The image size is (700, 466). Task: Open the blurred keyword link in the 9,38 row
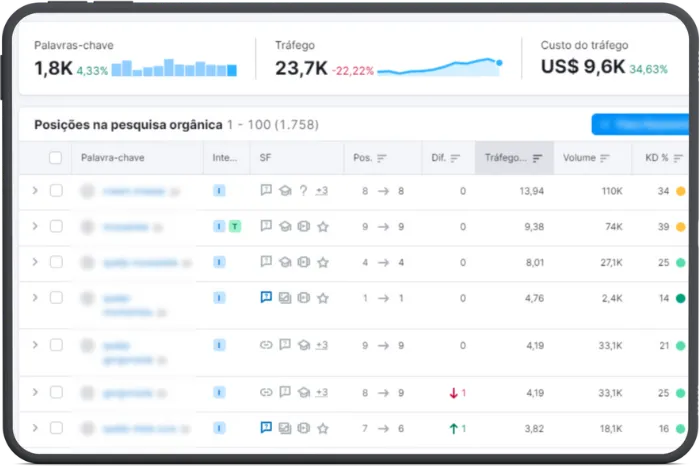[125, 227]
